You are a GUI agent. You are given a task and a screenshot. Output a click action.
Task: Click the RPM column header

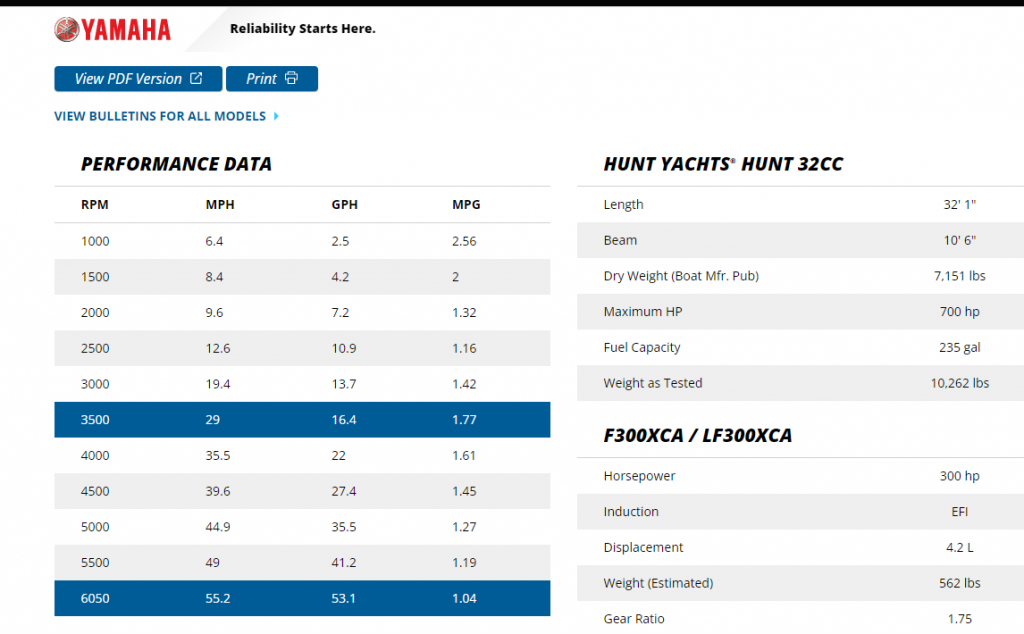coord(95,205)
